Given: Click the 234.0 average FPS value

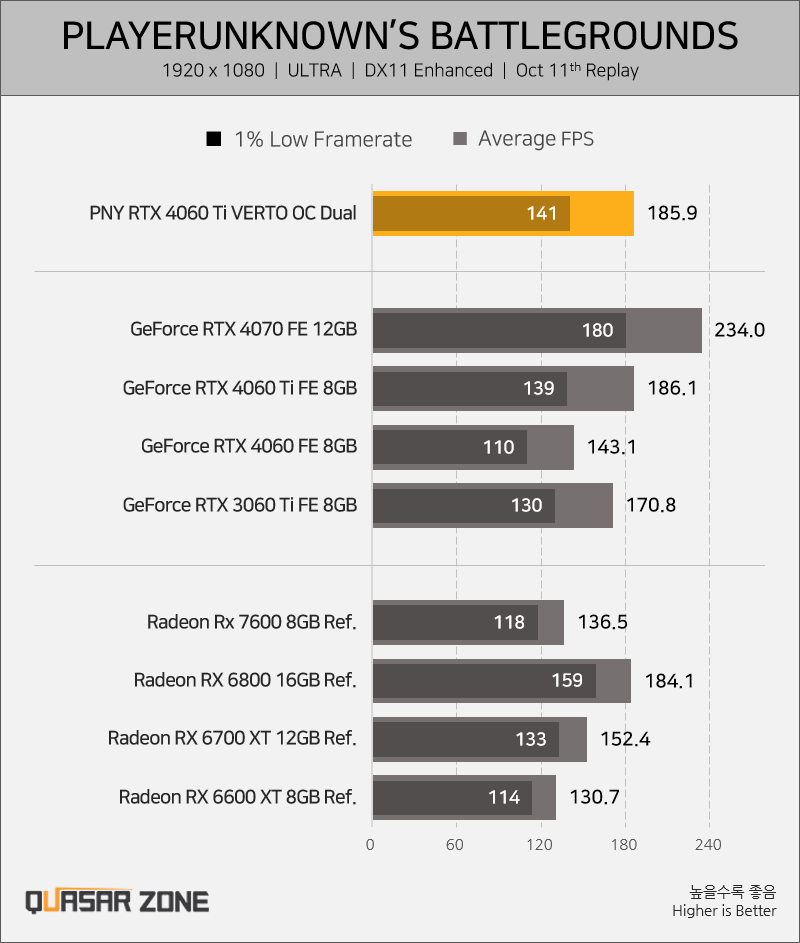Looking at the screenshot, I should tap(739, 330).
